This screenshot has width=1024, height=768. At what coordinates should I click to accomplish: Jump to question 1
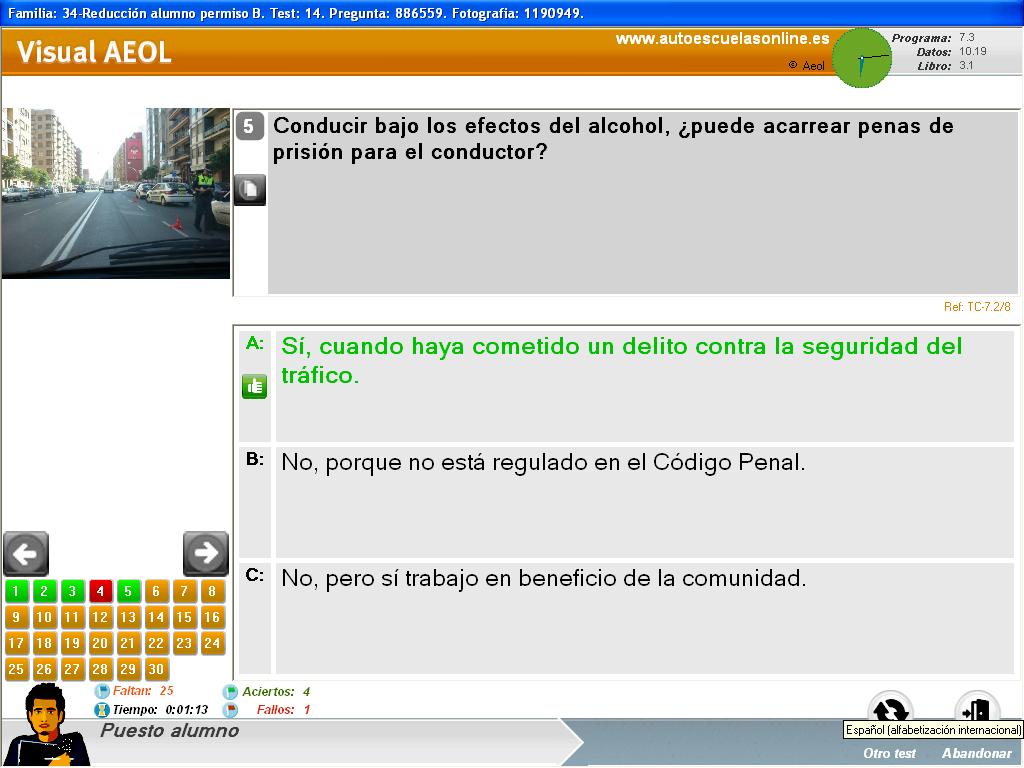tap(16, 592)
